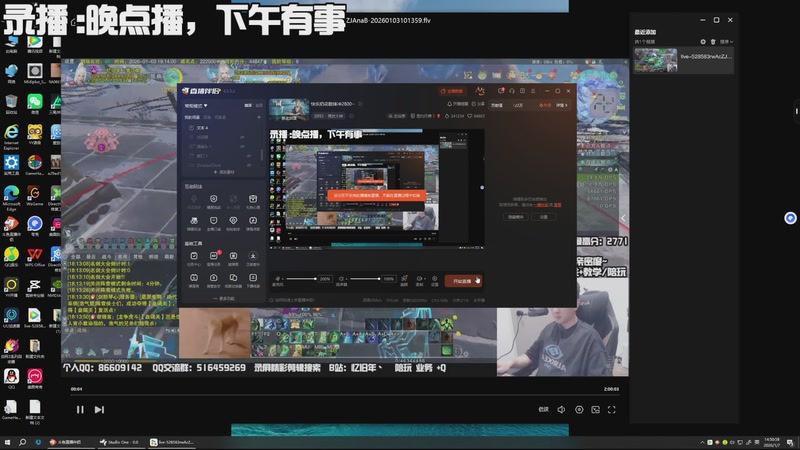Launch WeChat from the desktop
The height and width of the screenshot is (450, 800).
pyautogui.click(x=35, y=104)
